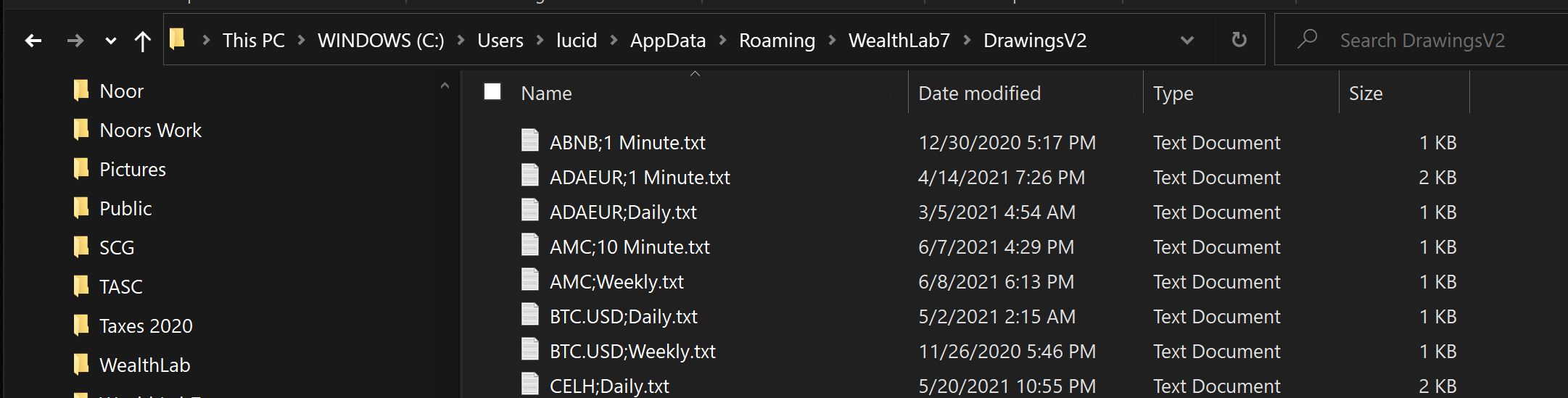
Task: Click the Taxes 2020 folder icon
Action: pyautogui.click(x=81, y=326)
